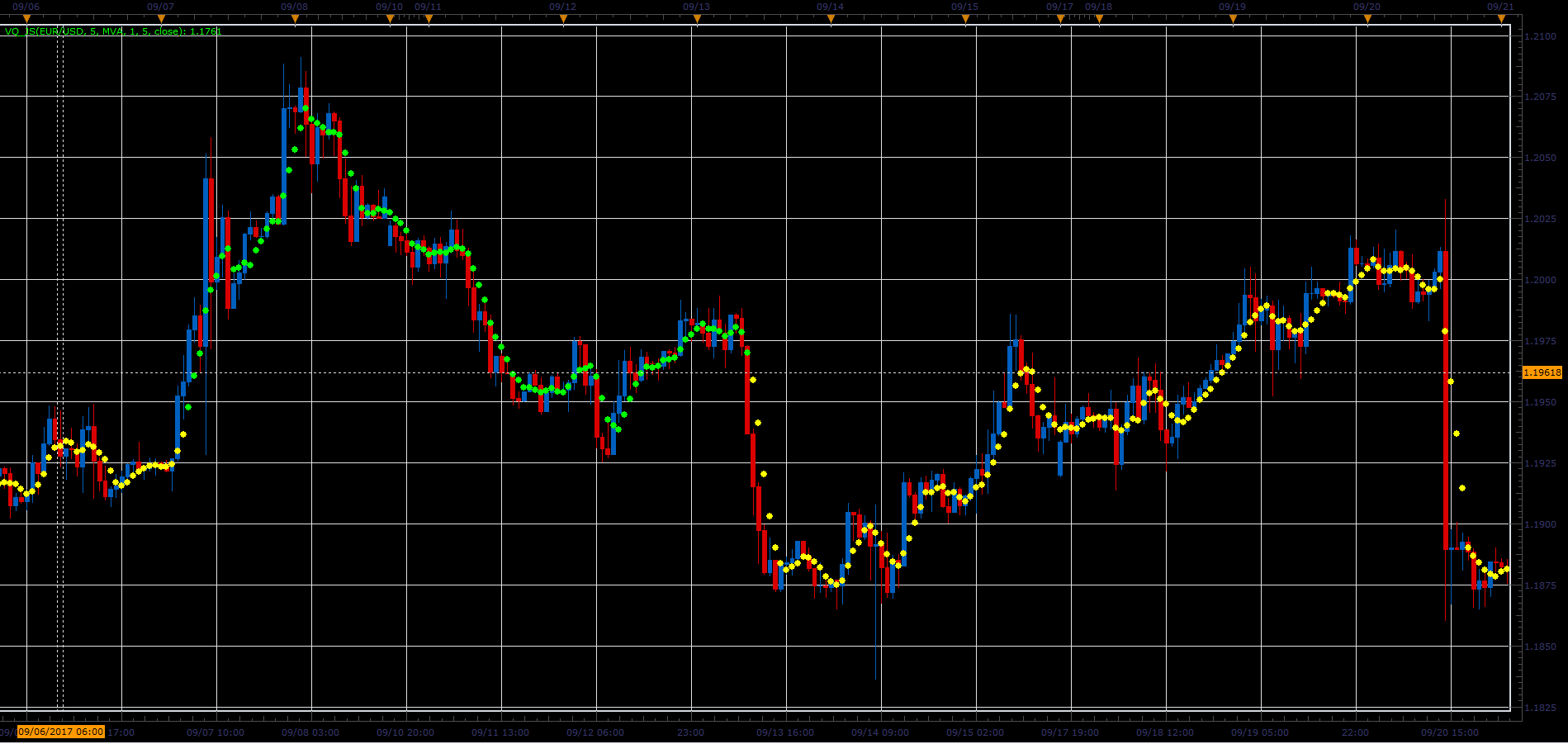Select the 09/15 02:00 time axis label
The width and height of the screenshot is (1568, 744).
[x=975, y=732]
